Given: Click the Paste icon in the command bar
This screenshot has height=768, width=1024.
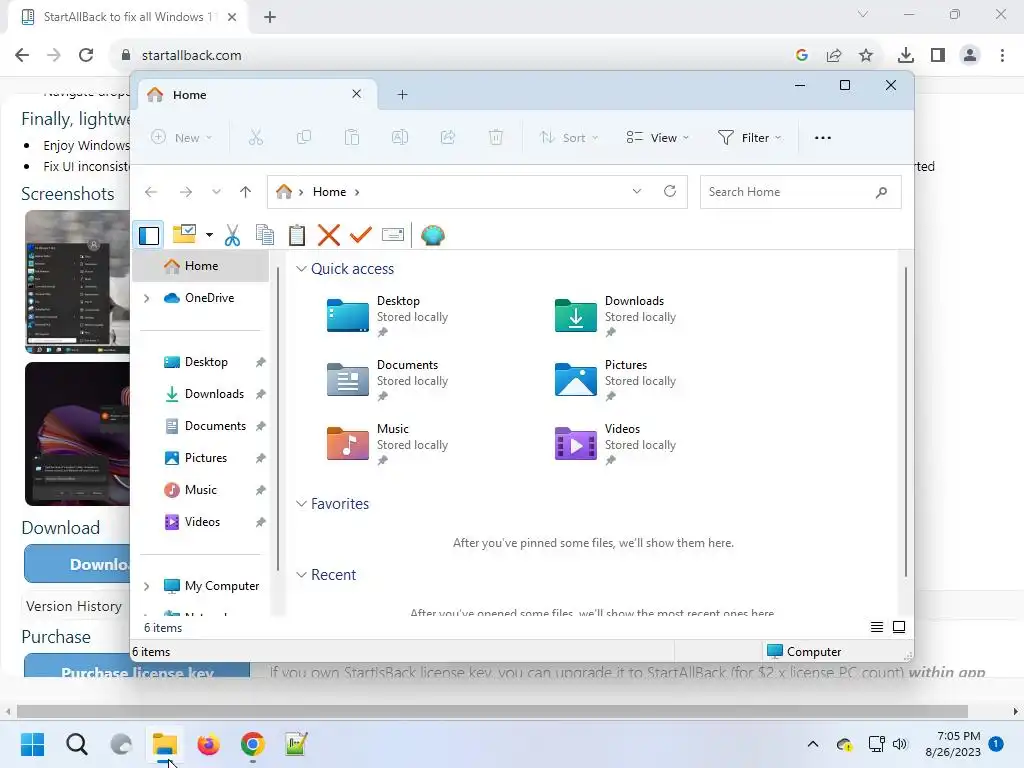Looking at the screenshot, I should pos(352,138).
